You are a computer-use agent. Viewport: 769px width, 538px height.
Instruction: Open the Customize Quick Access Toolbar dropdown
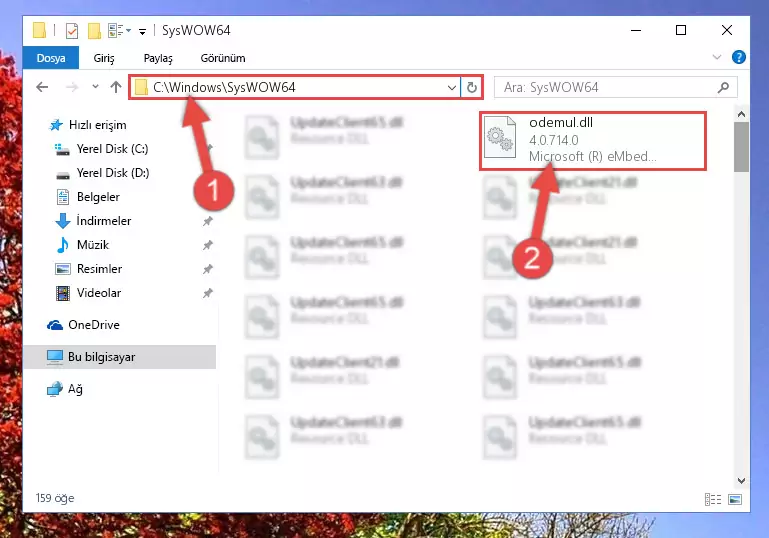[142, 31]
